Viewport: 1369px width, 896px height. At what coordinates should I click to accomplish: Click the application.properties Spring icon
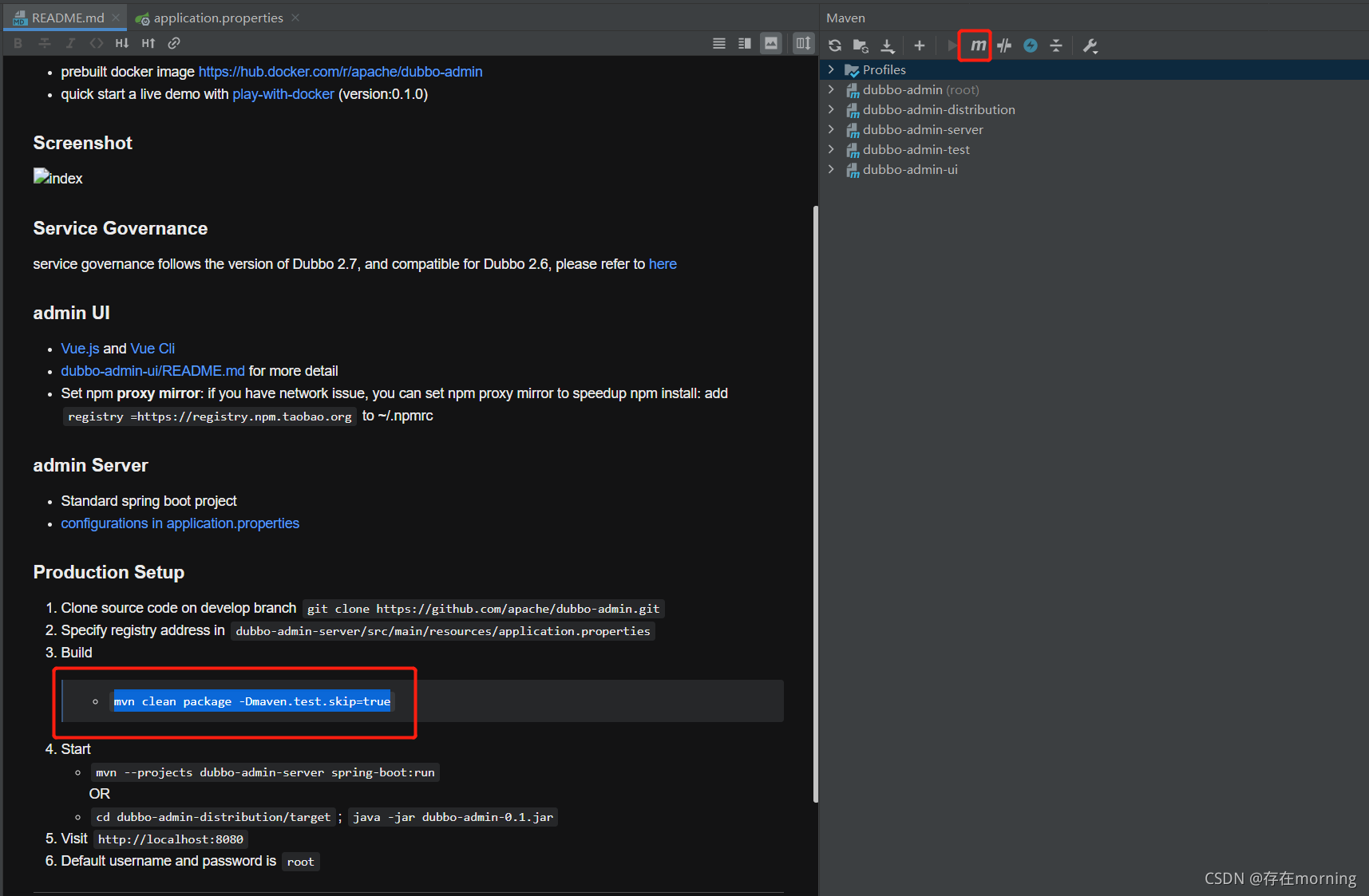click(x=142, y=18)
